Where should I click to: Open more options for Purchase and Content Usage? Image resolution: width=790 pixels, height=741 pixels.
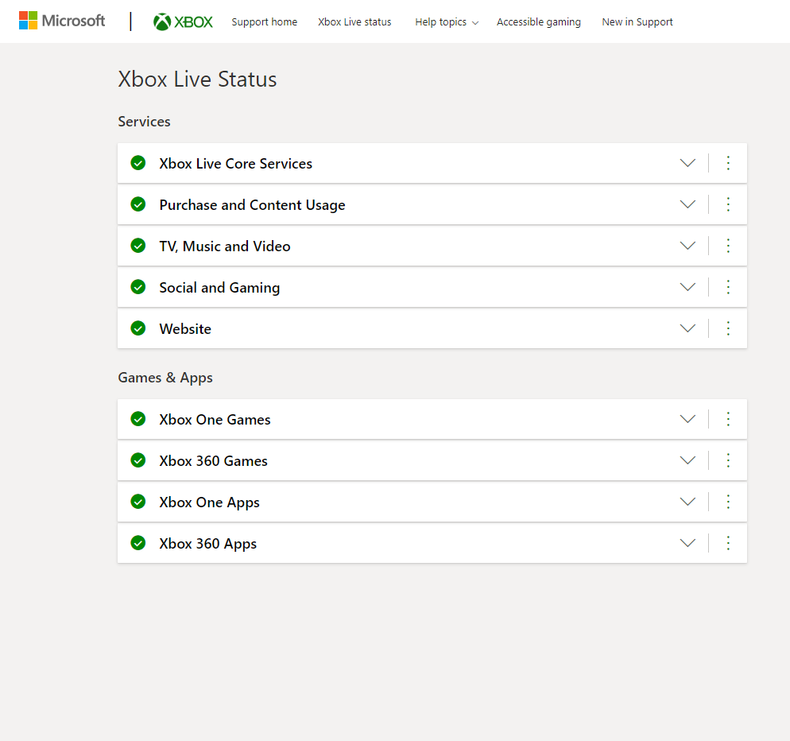[728, 204]
